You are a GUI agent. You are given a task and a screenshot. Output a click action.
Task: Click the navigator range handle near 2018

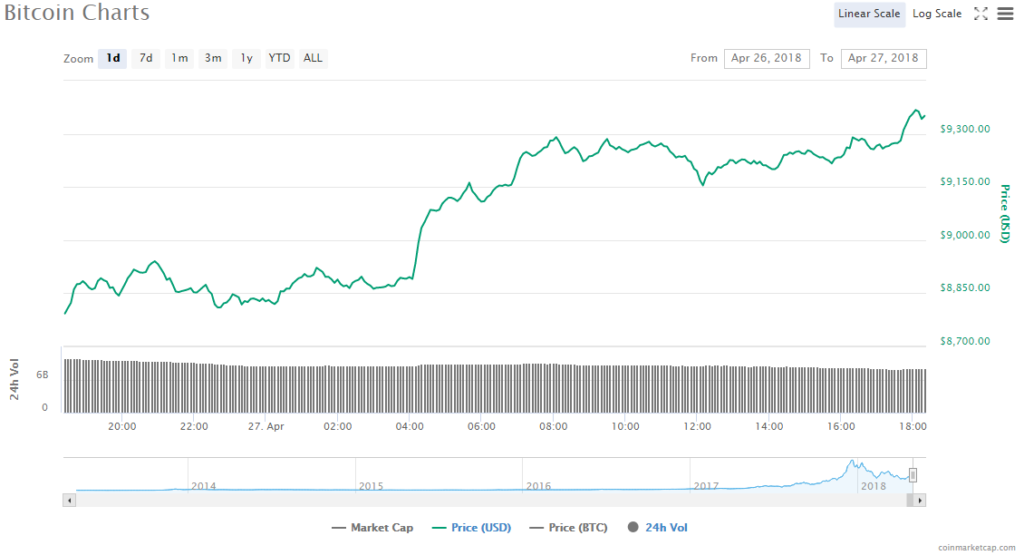[912, 475]
